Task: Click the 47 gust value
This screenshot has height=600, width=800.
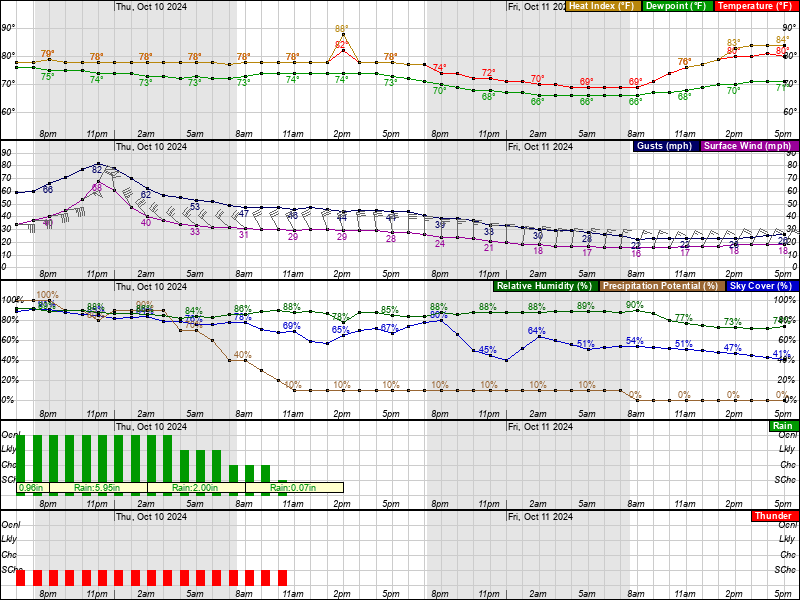Action: pyautogui.click(x=244, y=214)
